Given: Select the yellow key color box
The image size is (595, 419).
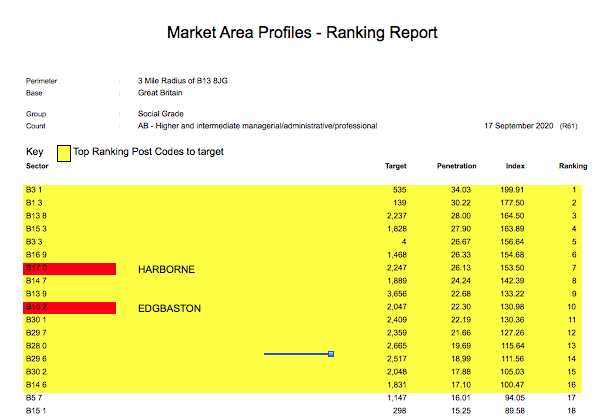Looking at the screenshot, I should click(64, 153).
